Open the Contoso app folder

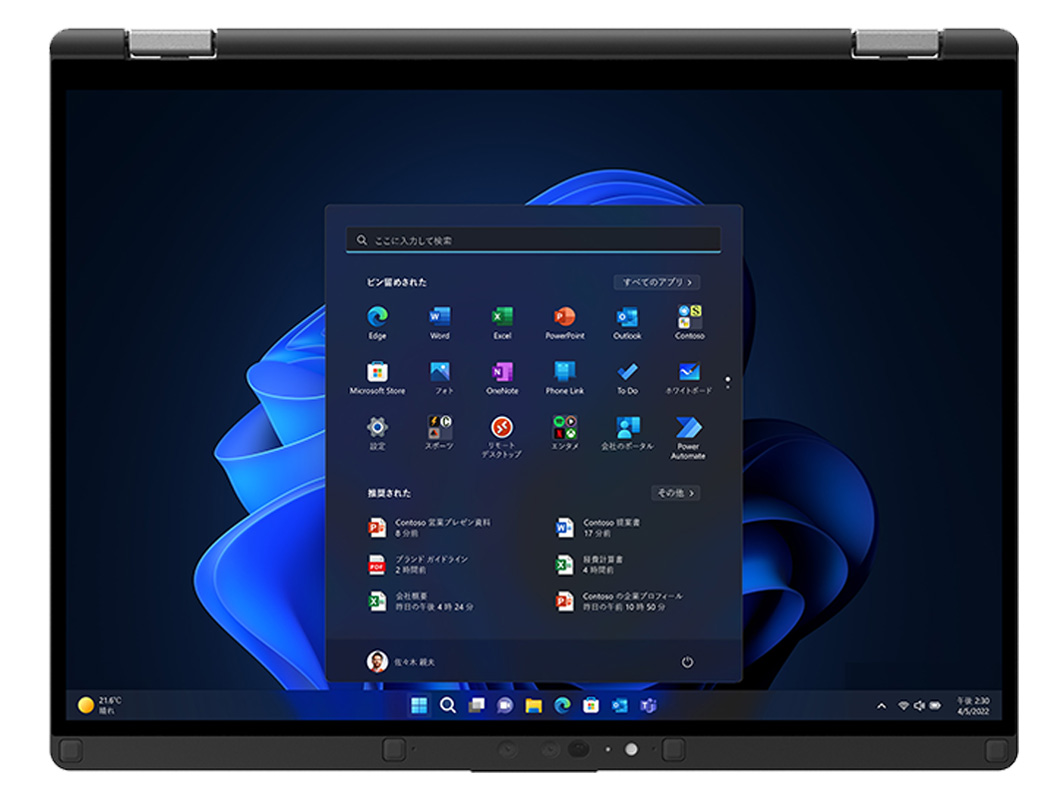click(689, 322)
